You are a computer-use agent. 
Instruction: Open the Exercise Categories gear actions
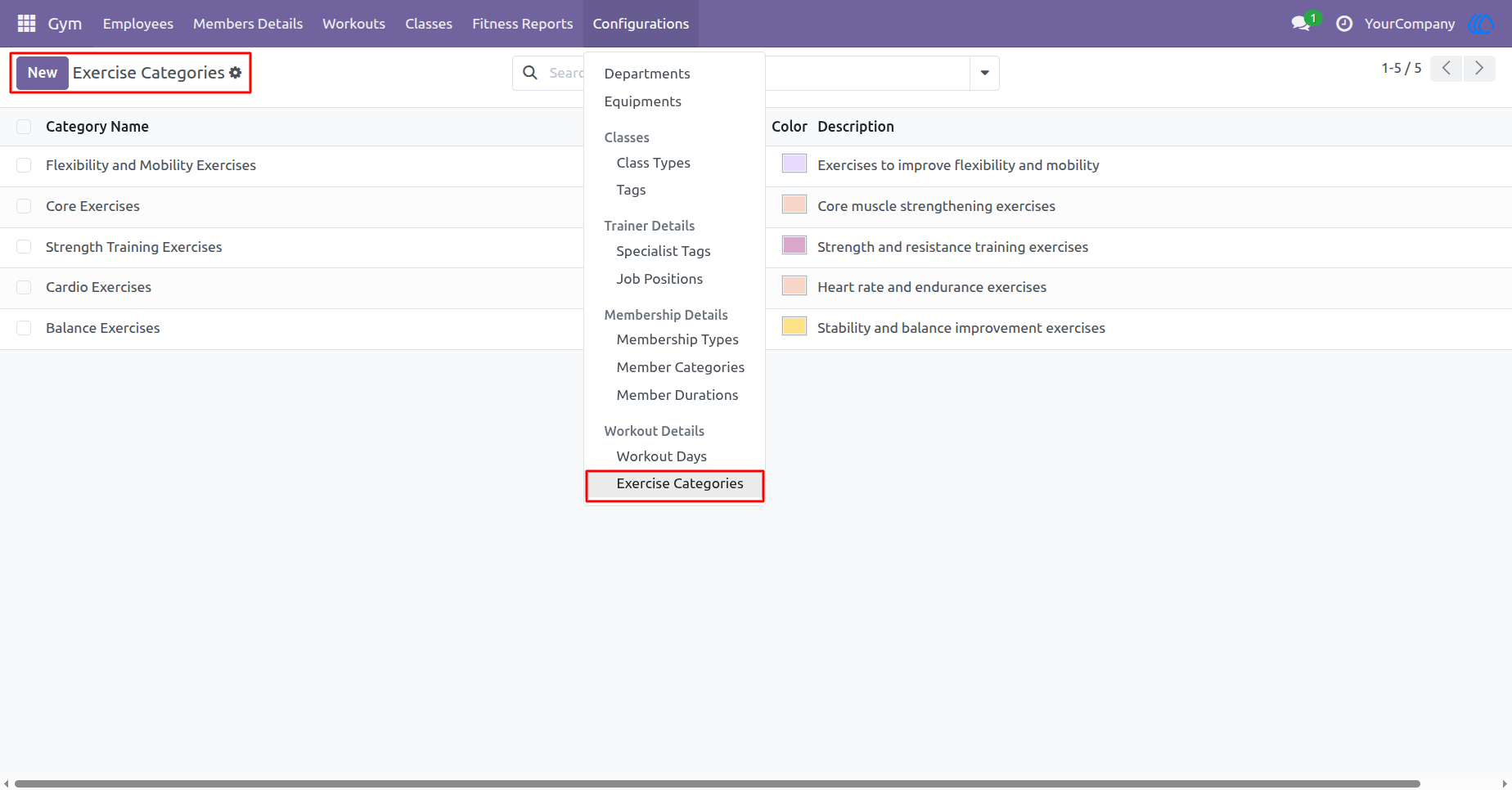(x=236, y=73)
